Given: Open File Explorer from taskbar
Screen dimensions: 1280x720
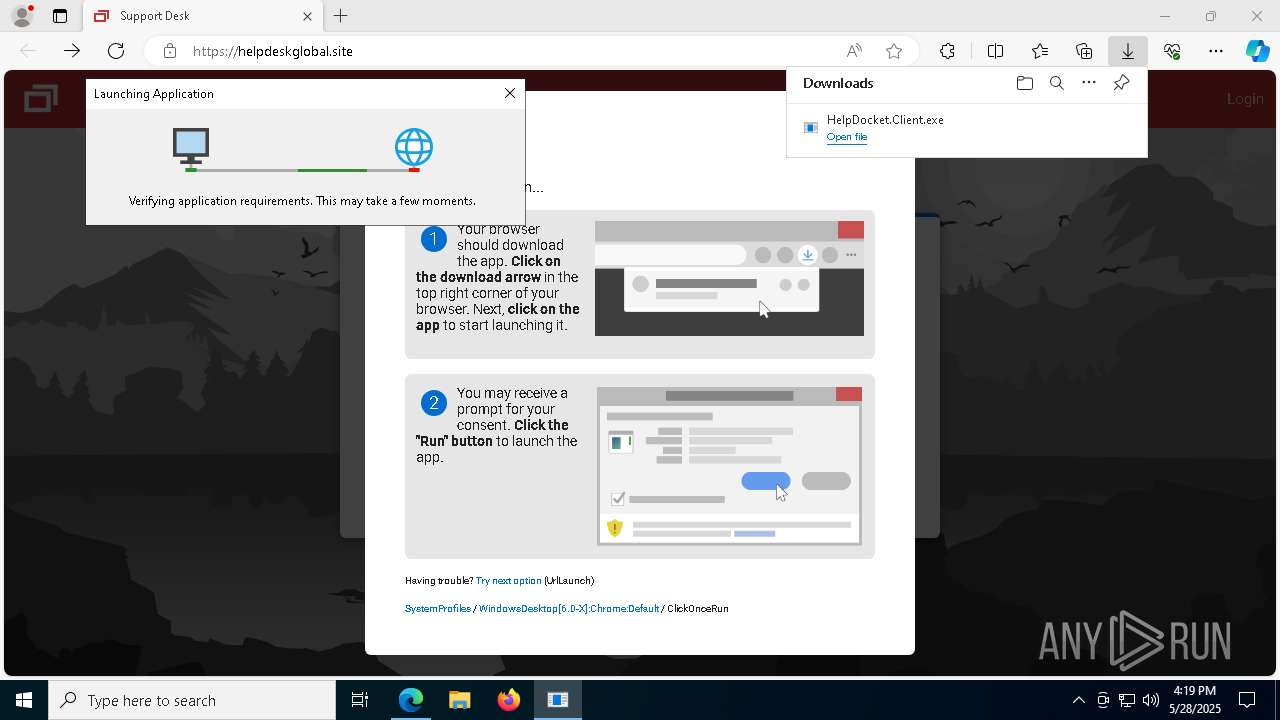Looking at the screenshot, I should (x=460, y=700).
